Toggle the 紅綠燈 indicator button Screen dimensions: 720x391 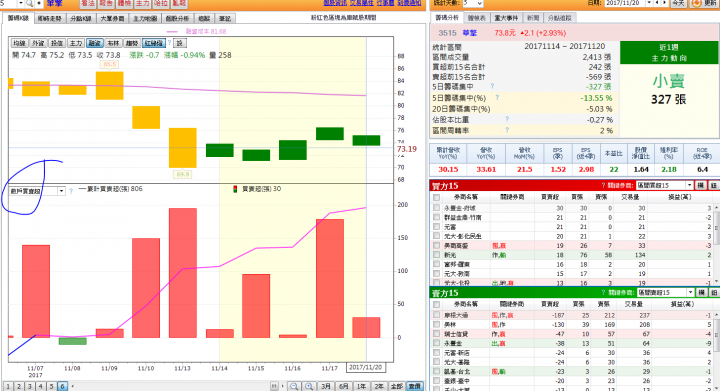point(153,43)
